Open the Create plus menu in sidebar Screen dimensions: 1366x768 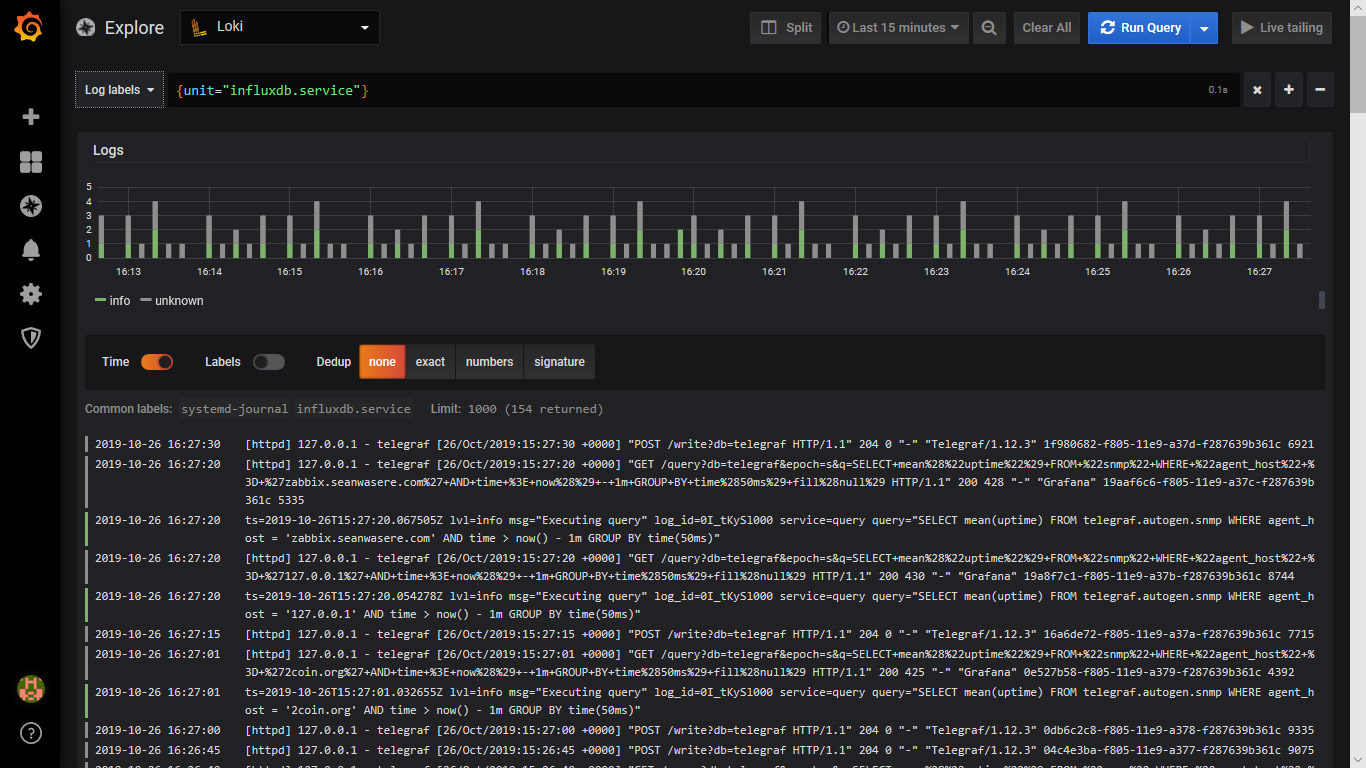31,117
